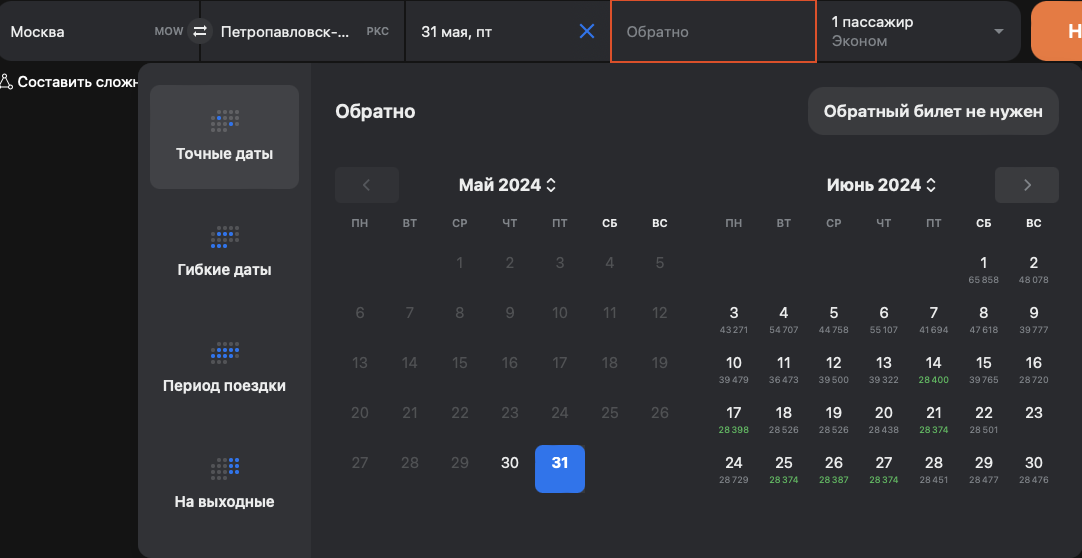
Task: Select the На выходные tab
Action: point(224,484)
